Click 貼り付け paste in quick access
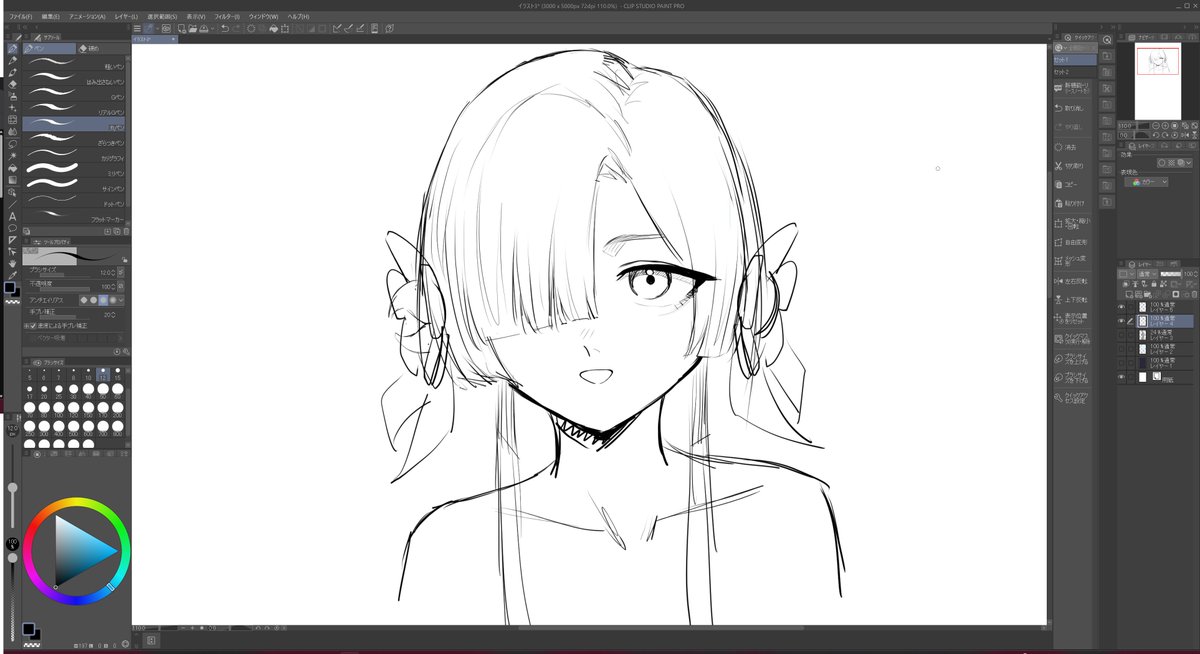The height and width of the screenshot is (654, 1200). pyautogui.click(x=1075, y=203)
